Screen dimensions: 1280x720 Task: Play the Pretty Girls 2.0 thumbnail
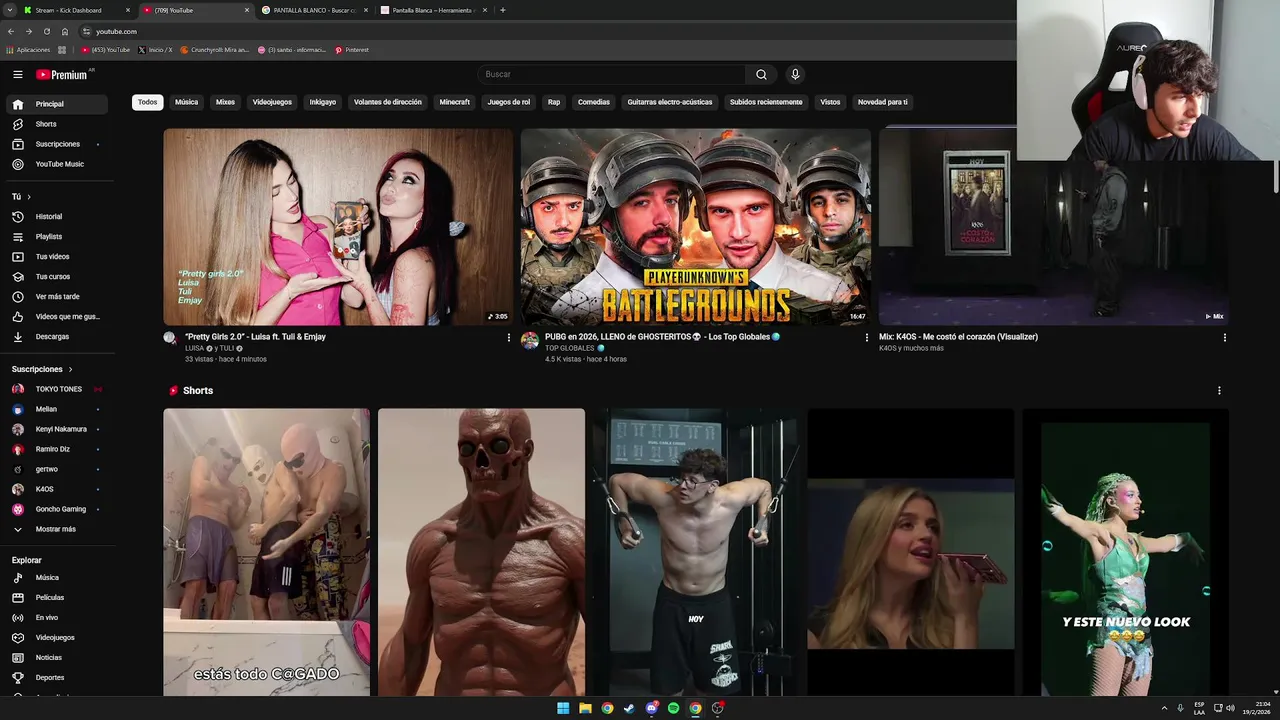click(338, 226)
